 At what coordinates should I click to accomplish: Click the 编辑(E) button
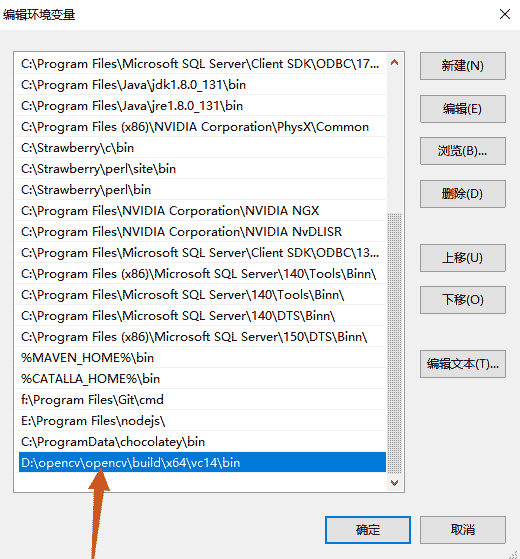point(463,109)
